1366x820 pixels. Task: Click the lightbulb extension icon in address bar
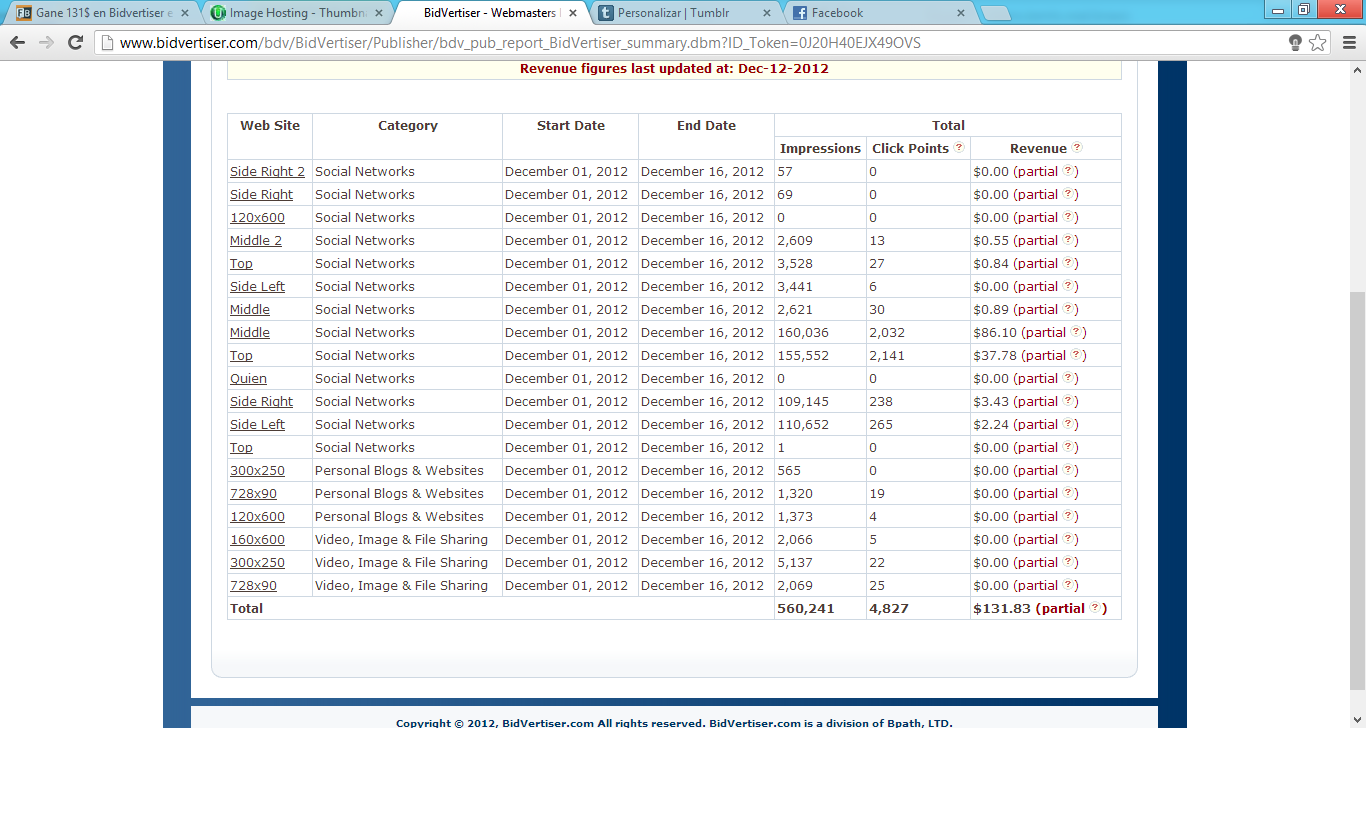pyautogui.click(x=1295, y=43)
